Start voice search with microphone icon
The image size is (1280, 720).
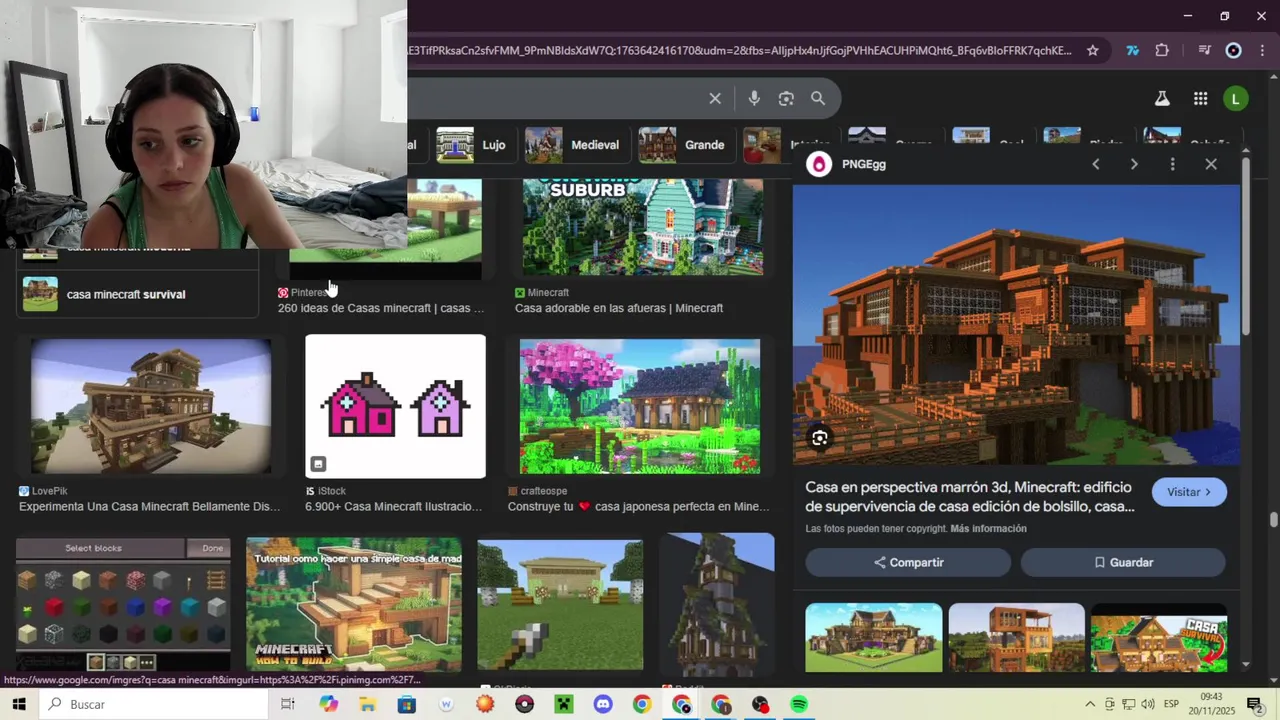pos(754,98)
